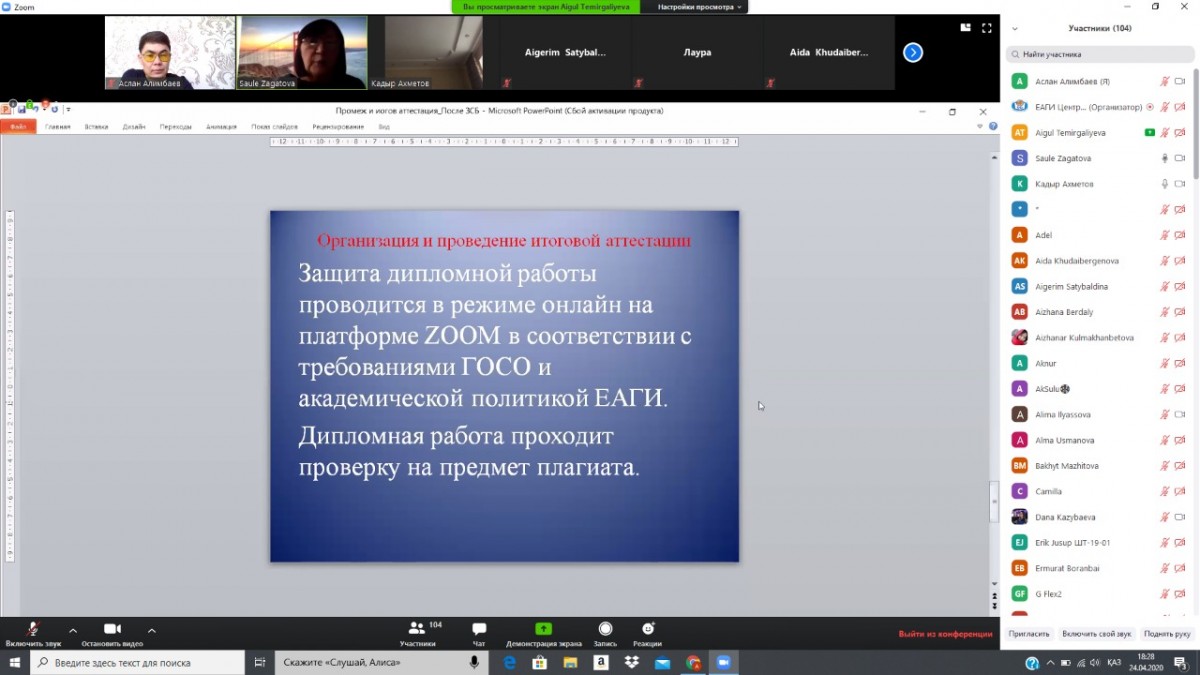The image size is (1200, 675).
Task: Switch the video gallery layout view icon
Action: [x=966, y=28]
